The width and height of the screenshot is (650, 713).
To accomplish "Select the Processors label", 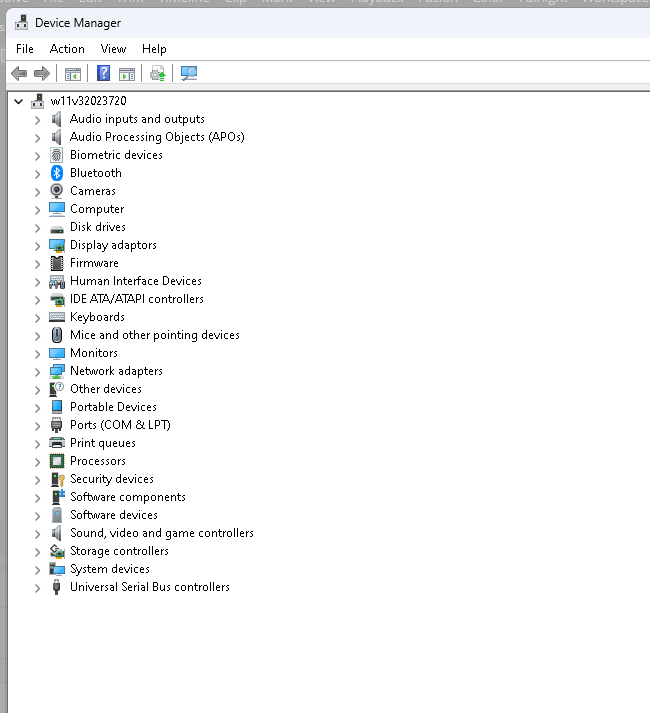I will tap(98, 461).
